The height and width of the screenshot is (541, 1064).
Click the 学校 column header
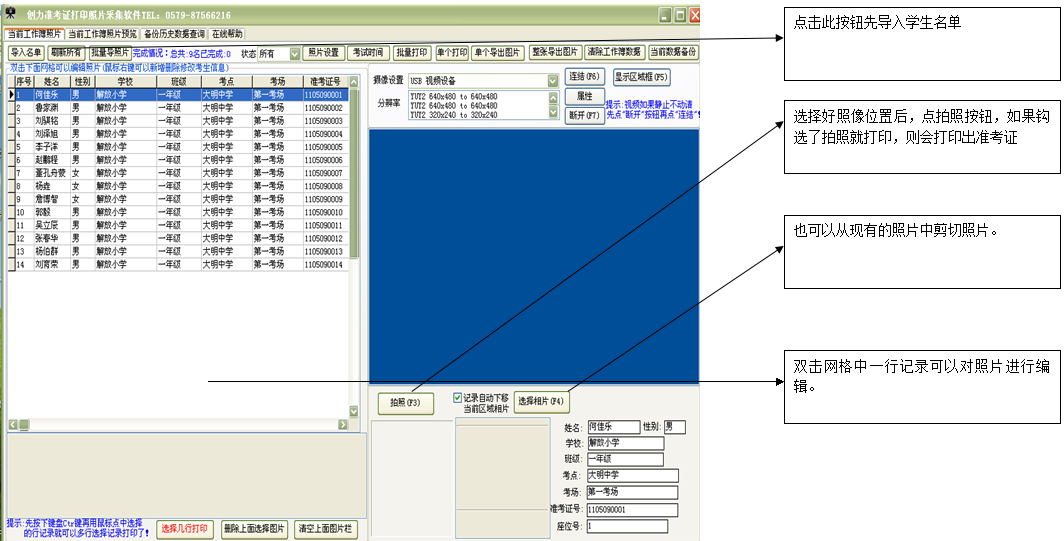[x=125, y=81]
